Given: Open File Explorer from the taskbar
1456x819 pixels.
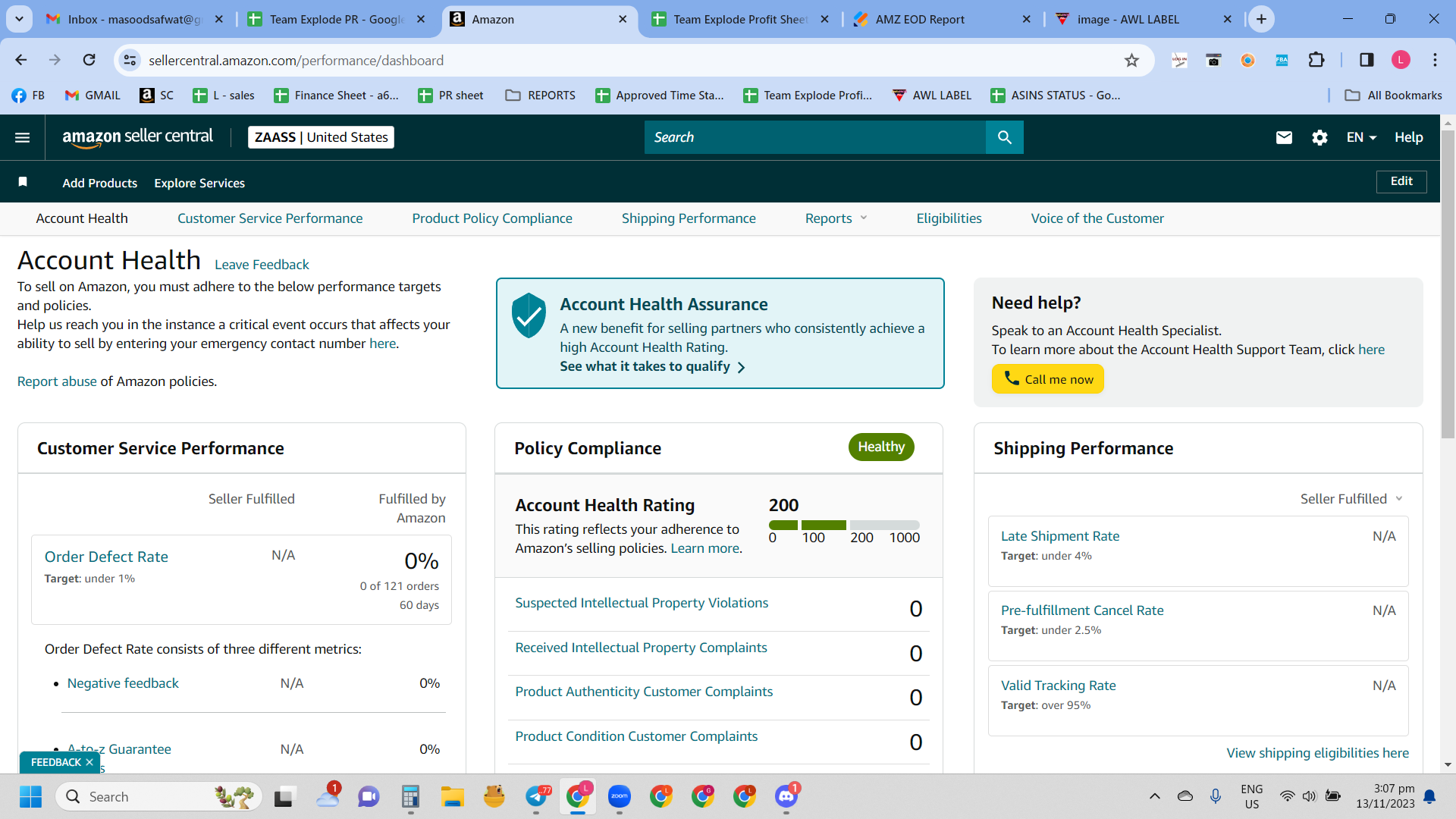Looking at the screenshot, I should pyautogui.click(x=452, y=796).
